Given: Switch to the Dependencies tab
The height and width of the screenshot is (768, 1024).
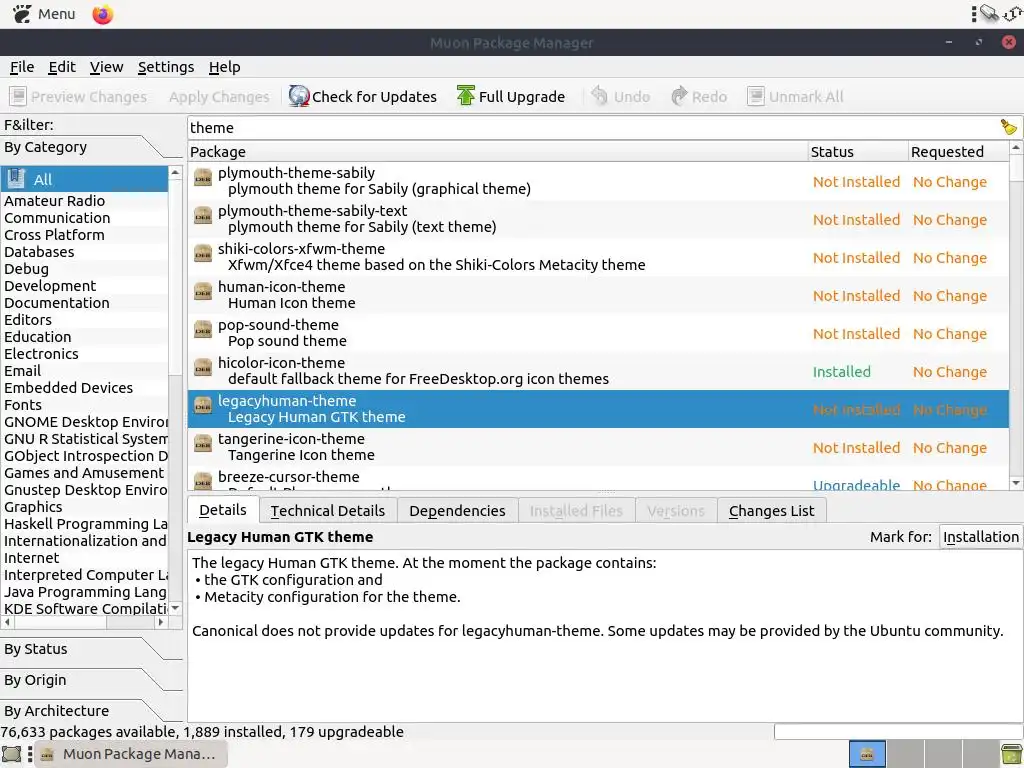Looking at the screenshot, I should 457,511.
